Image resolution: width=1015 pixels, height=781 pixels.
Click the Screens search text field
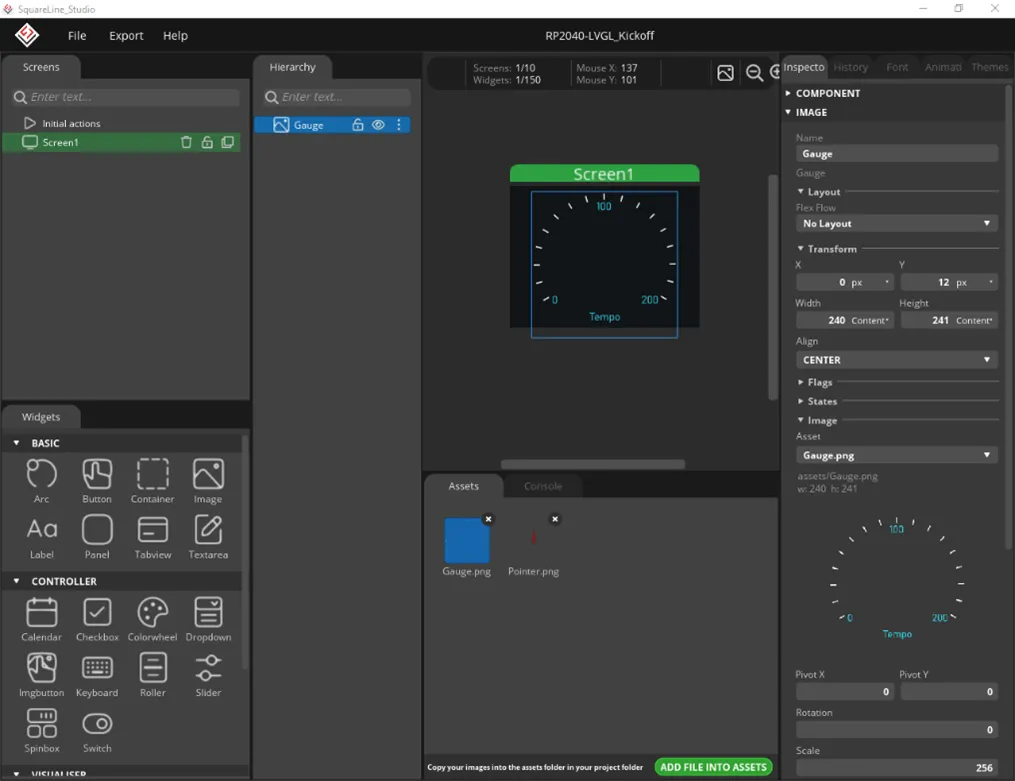pos(126,97)
